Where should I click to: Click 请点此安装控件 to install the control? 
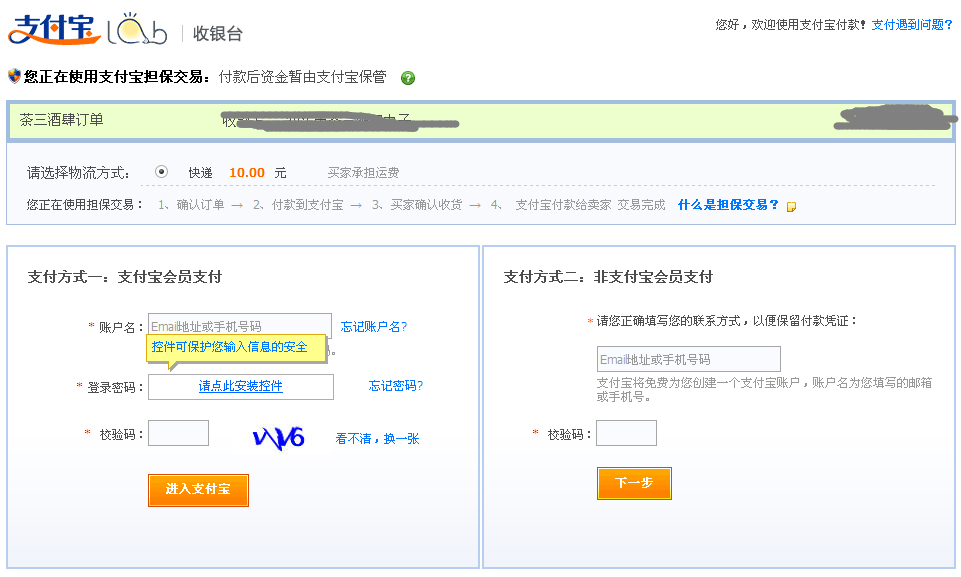[x=241, y=387]
